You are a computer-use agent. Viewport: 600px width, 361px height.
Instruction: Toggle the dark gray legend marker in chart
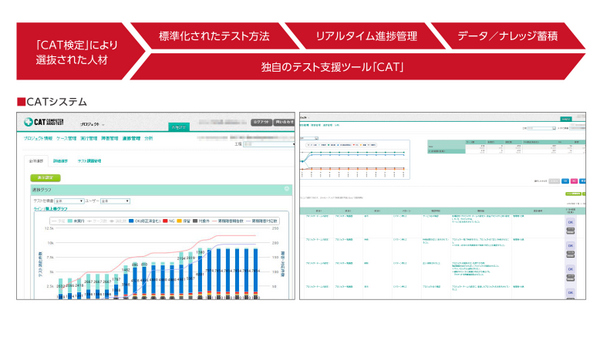tap(195, 221)
